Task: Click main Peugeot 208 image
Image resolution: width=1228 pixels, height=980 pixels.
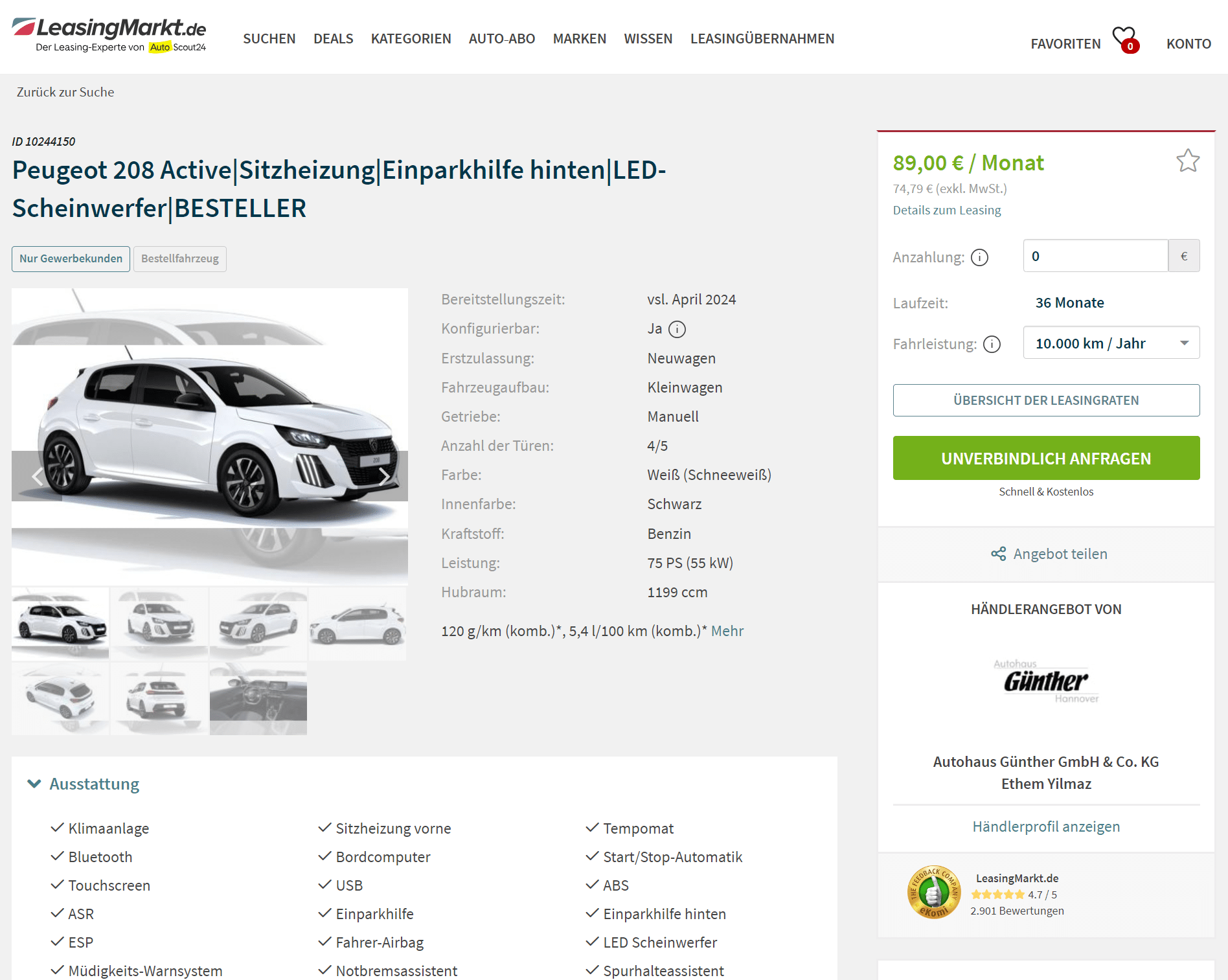Action: click(x=210, y=437)
